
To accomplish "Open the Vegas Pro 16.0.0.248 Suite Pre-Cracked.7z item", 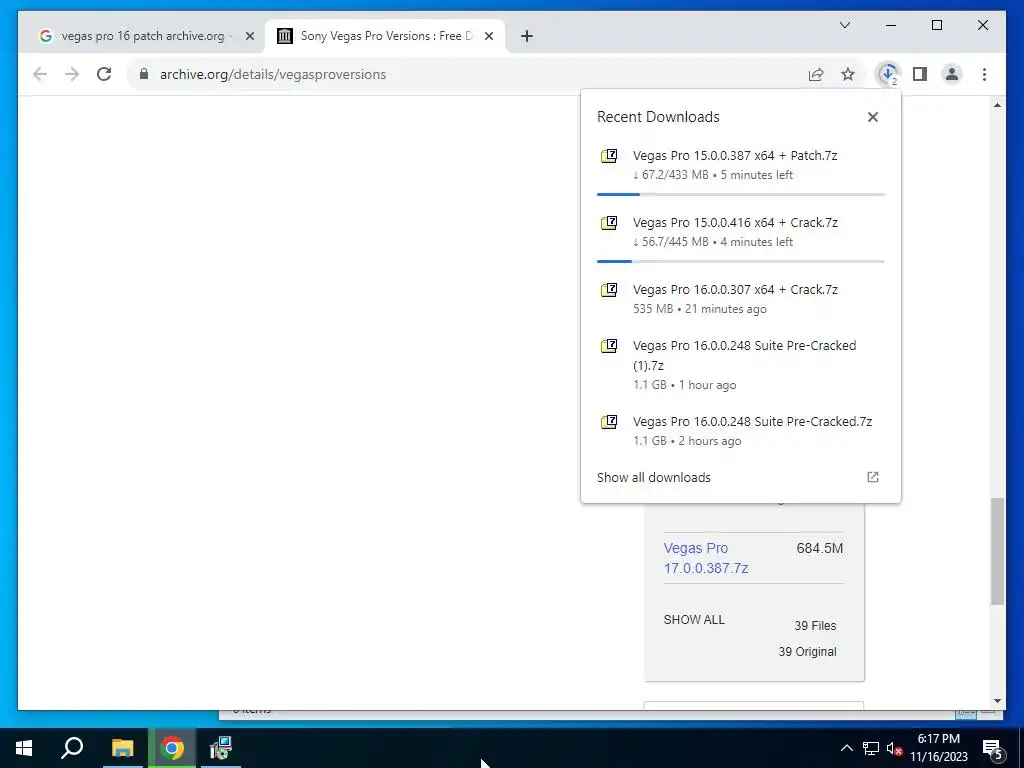I will point(741,430).
